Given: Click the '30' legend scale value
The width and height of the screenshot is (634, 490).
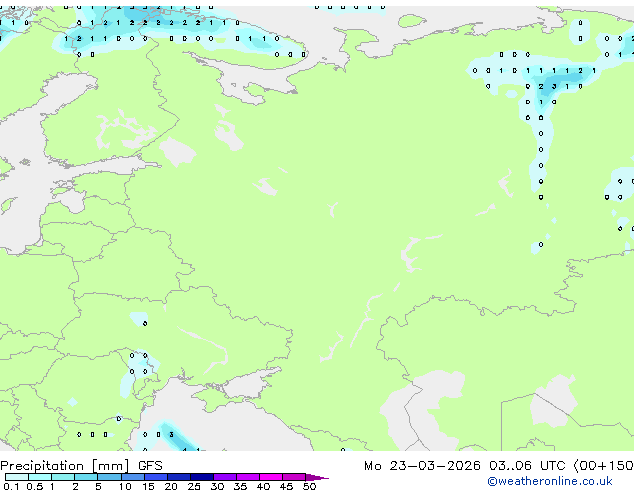Looking at the screenshot, I should [x=217, y=486].
